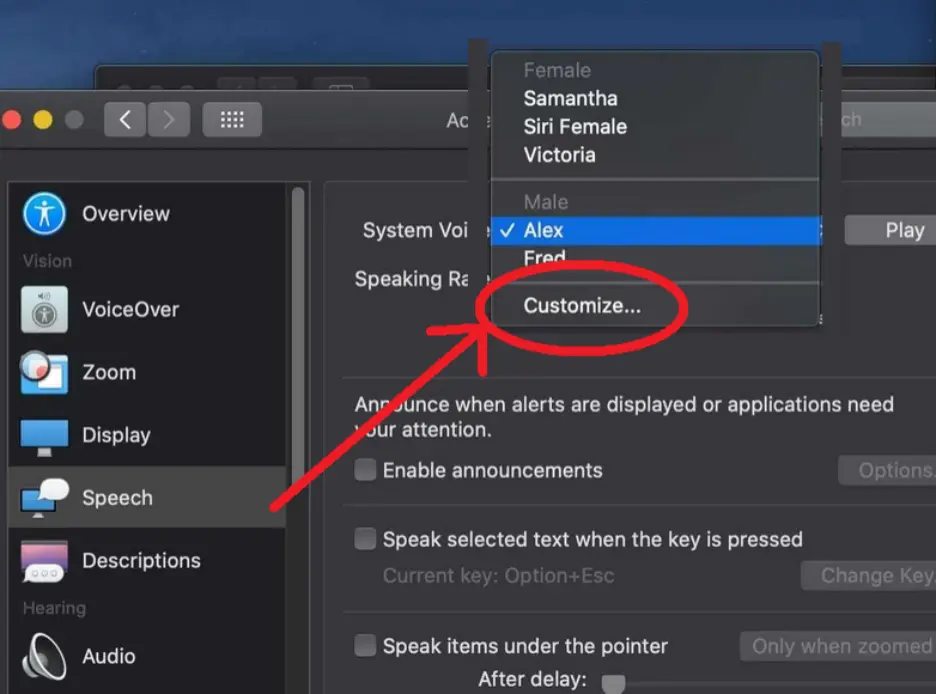Click the Change Key button
Image resolution: width=936 pixels, height=694 pixels.
869,575
